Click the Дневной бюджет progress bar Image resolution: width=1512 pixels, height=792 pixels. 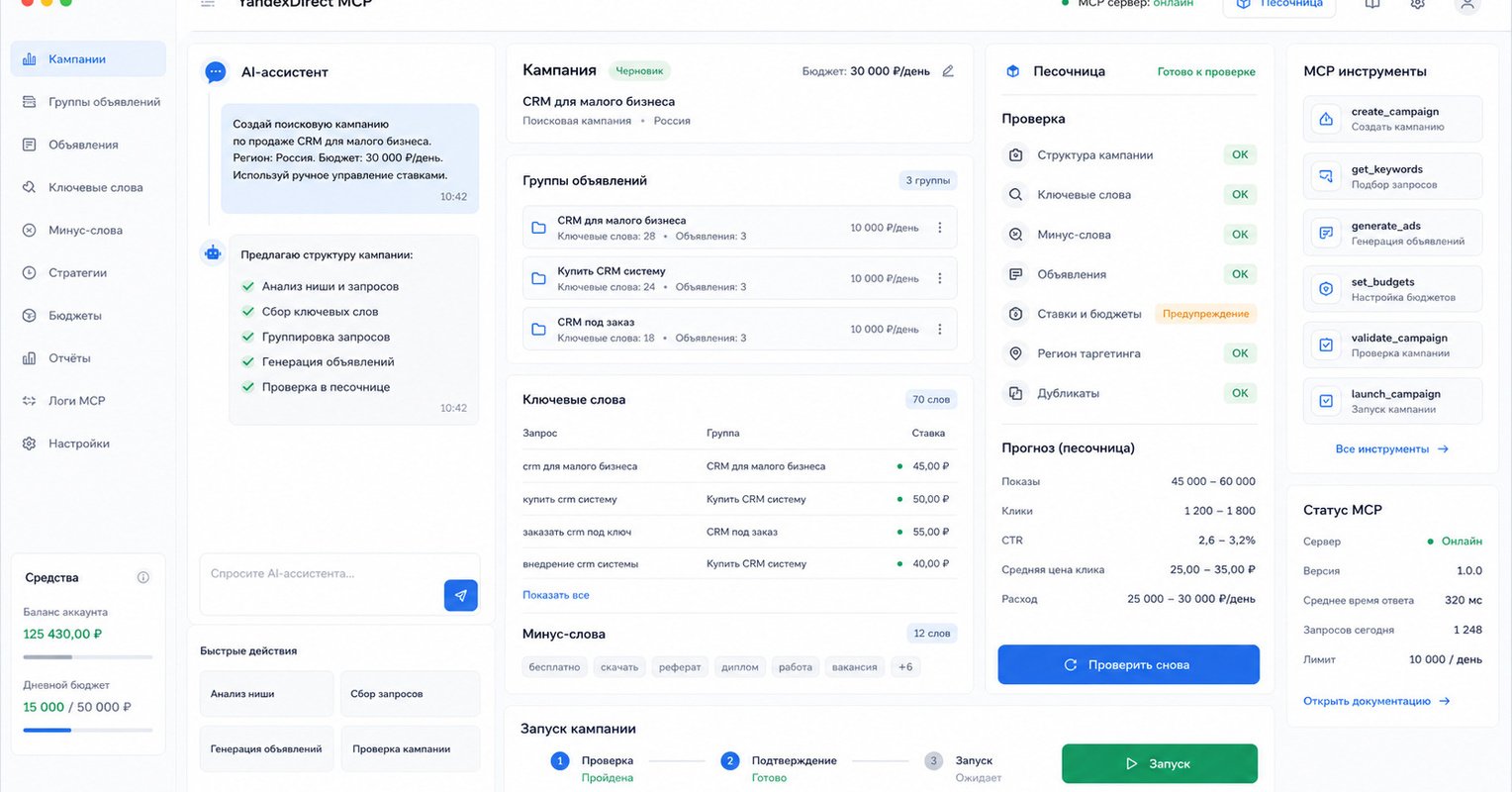(x=88, y=730)
